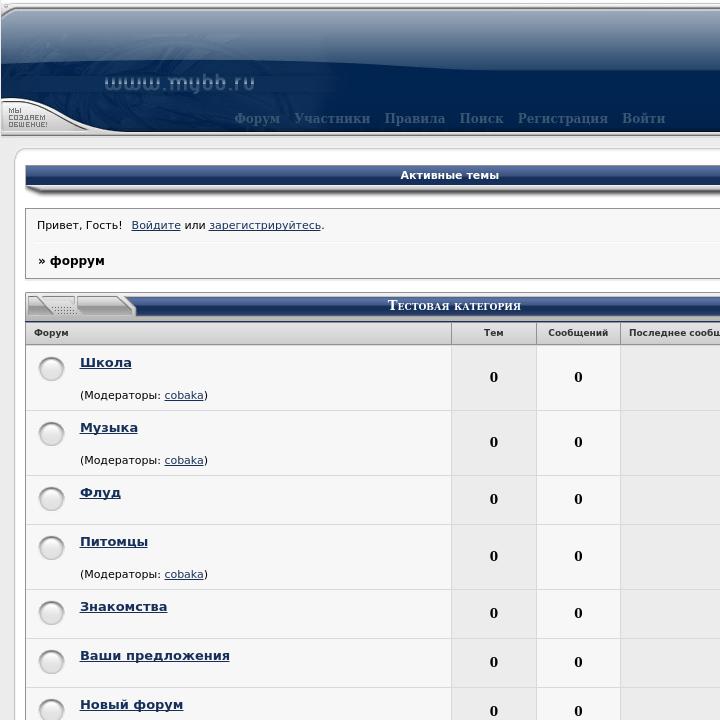Open the Питомцы forum

(114, 542)
